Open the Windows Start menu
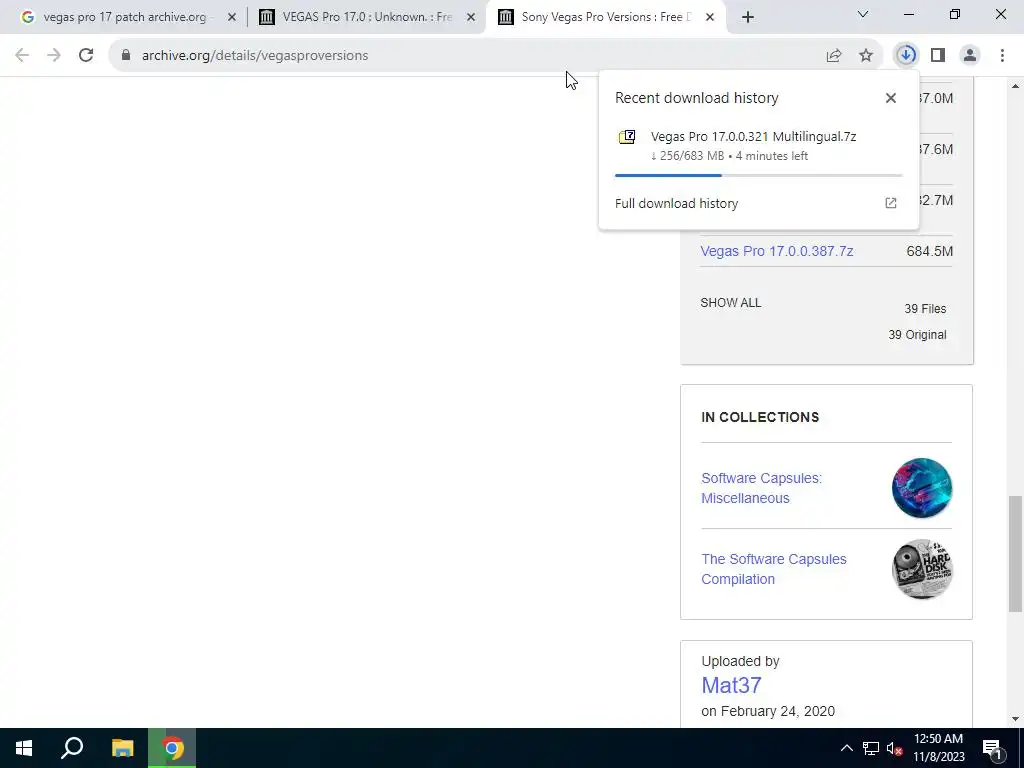1024x768 pixels. [24, 748]
